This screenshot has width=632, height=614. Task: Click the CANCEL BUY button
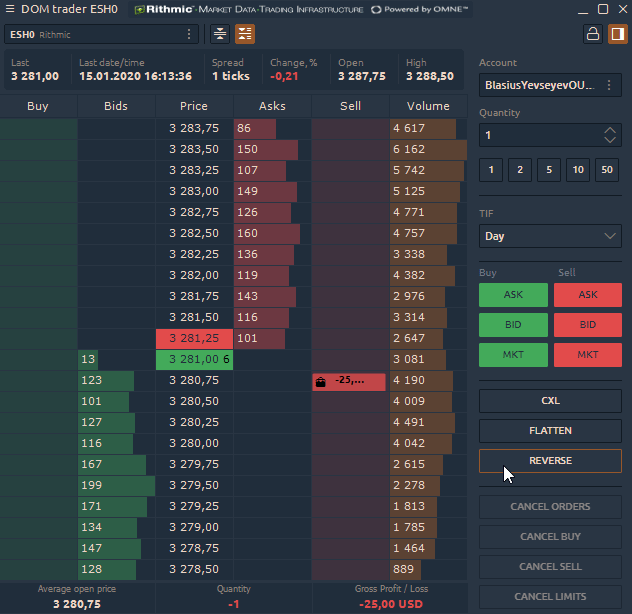(550, 537)
